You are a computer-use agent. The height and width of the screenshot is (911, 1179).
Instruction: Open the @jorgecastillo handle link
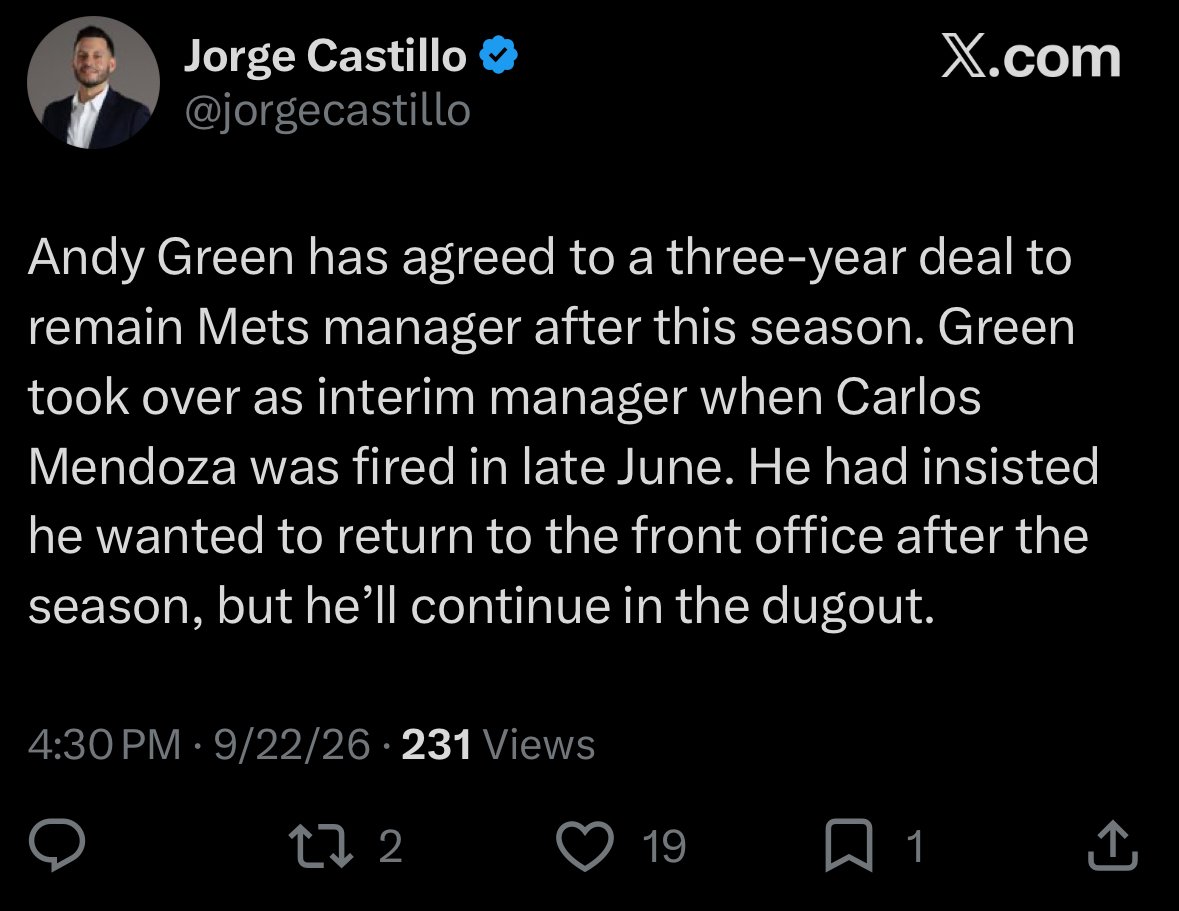pos(328,112)
